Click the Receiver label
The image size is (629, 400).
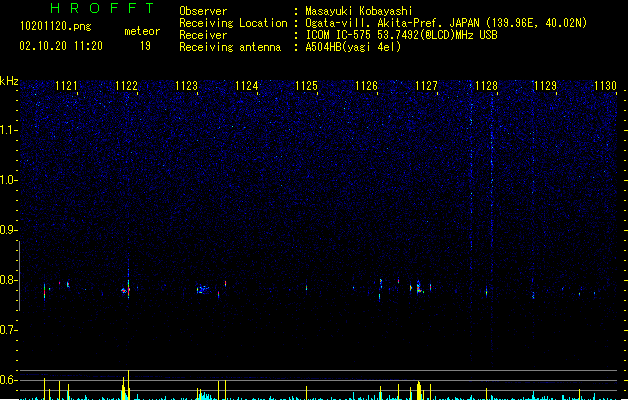click(x=203, y=35)
